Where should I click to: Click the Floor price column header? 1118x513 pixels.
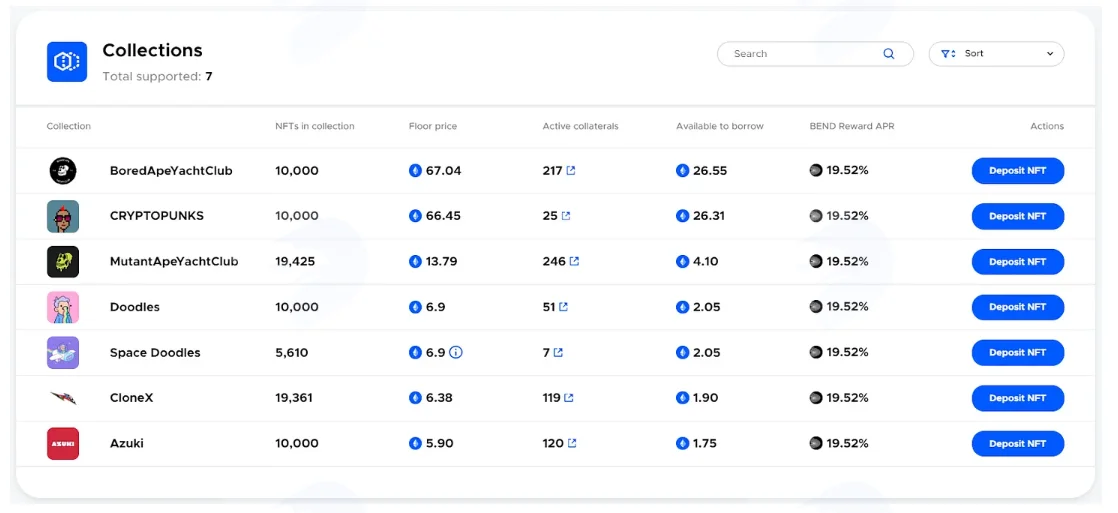point(433,126)
